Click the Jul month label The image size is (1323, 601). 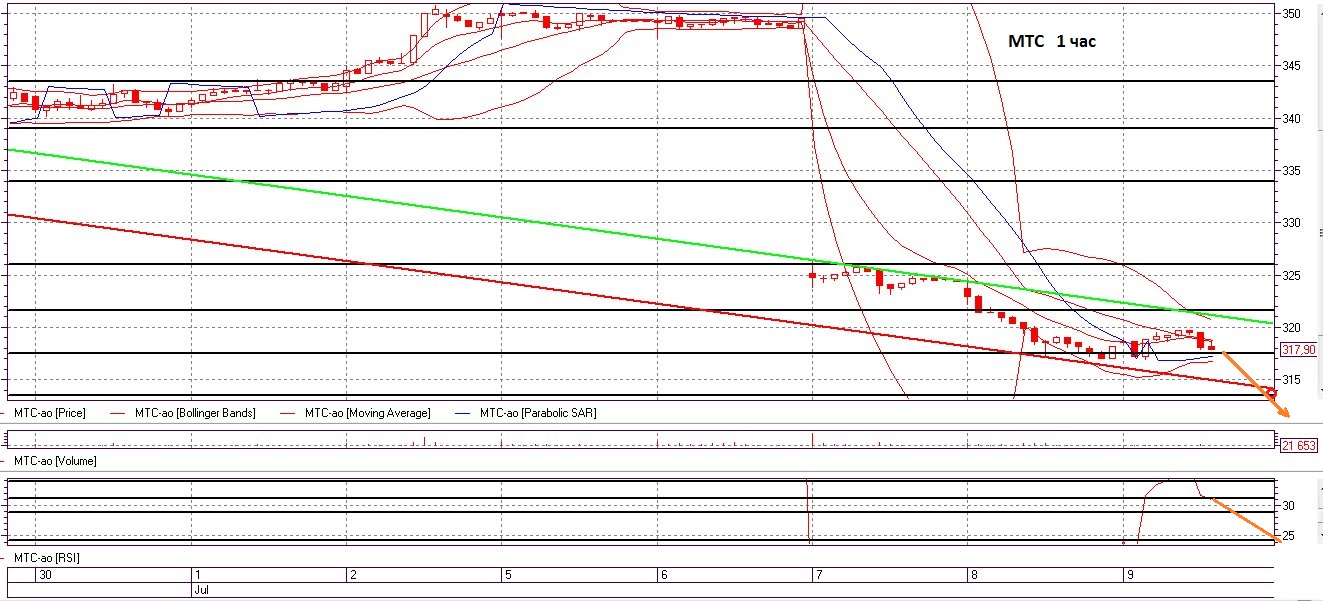[200, 590]
